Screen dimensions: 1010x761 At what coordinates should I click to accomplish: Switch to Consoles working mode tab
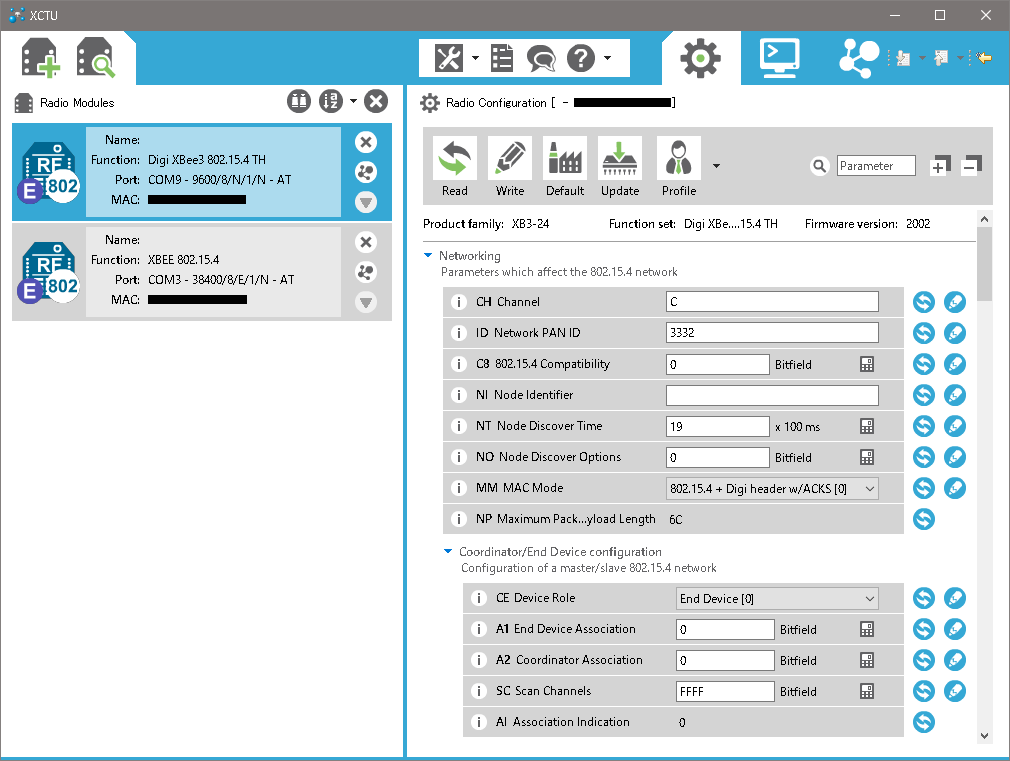click(779, 58)
